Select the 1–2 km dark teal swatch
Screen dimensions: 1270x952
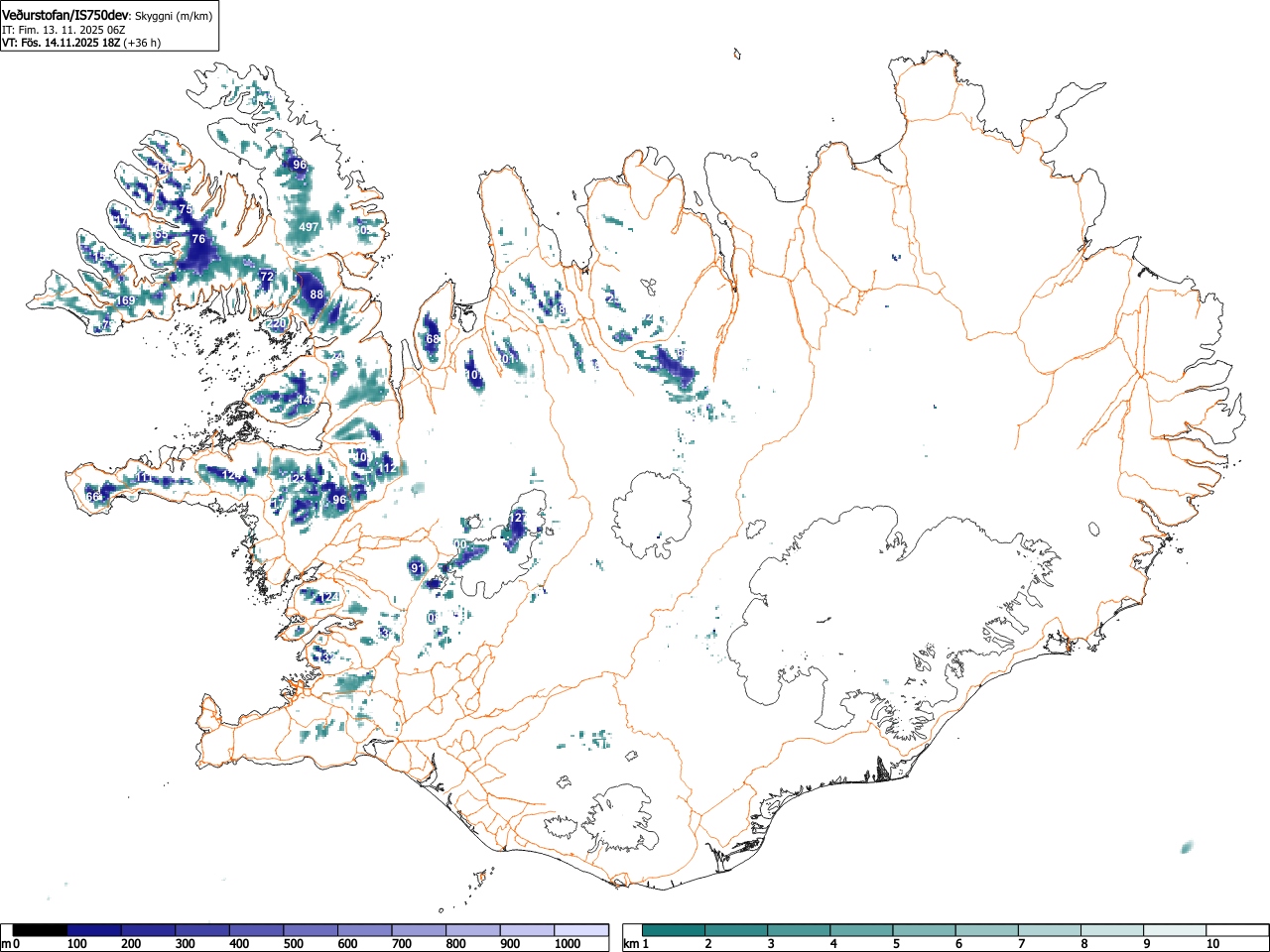pyautogui.click(x=675, y=930)
